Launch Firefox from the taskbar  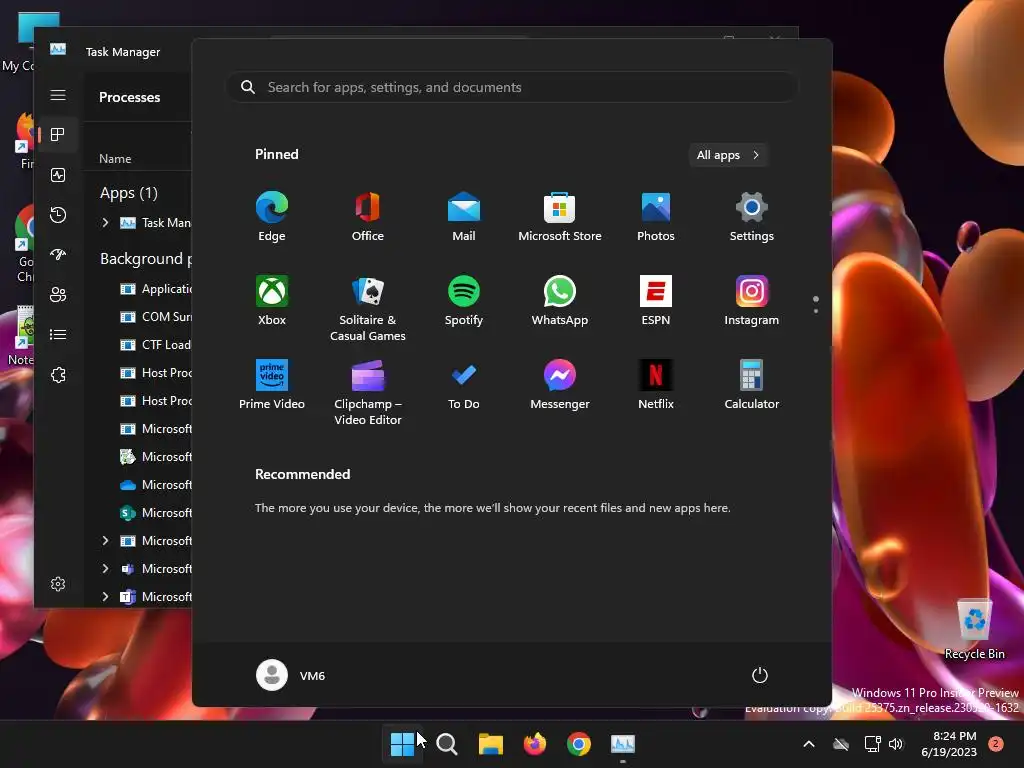[x=535, y=744]
